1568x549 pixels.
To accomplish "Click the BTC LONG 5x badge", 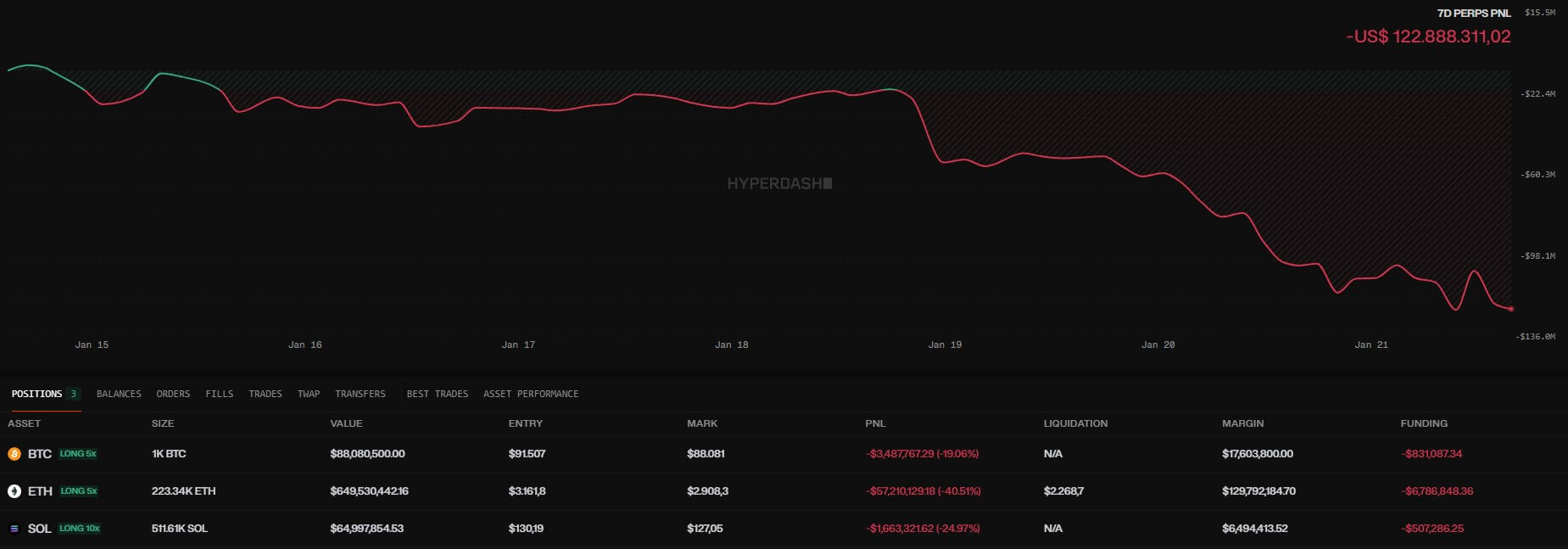I will tap(78, 454).
